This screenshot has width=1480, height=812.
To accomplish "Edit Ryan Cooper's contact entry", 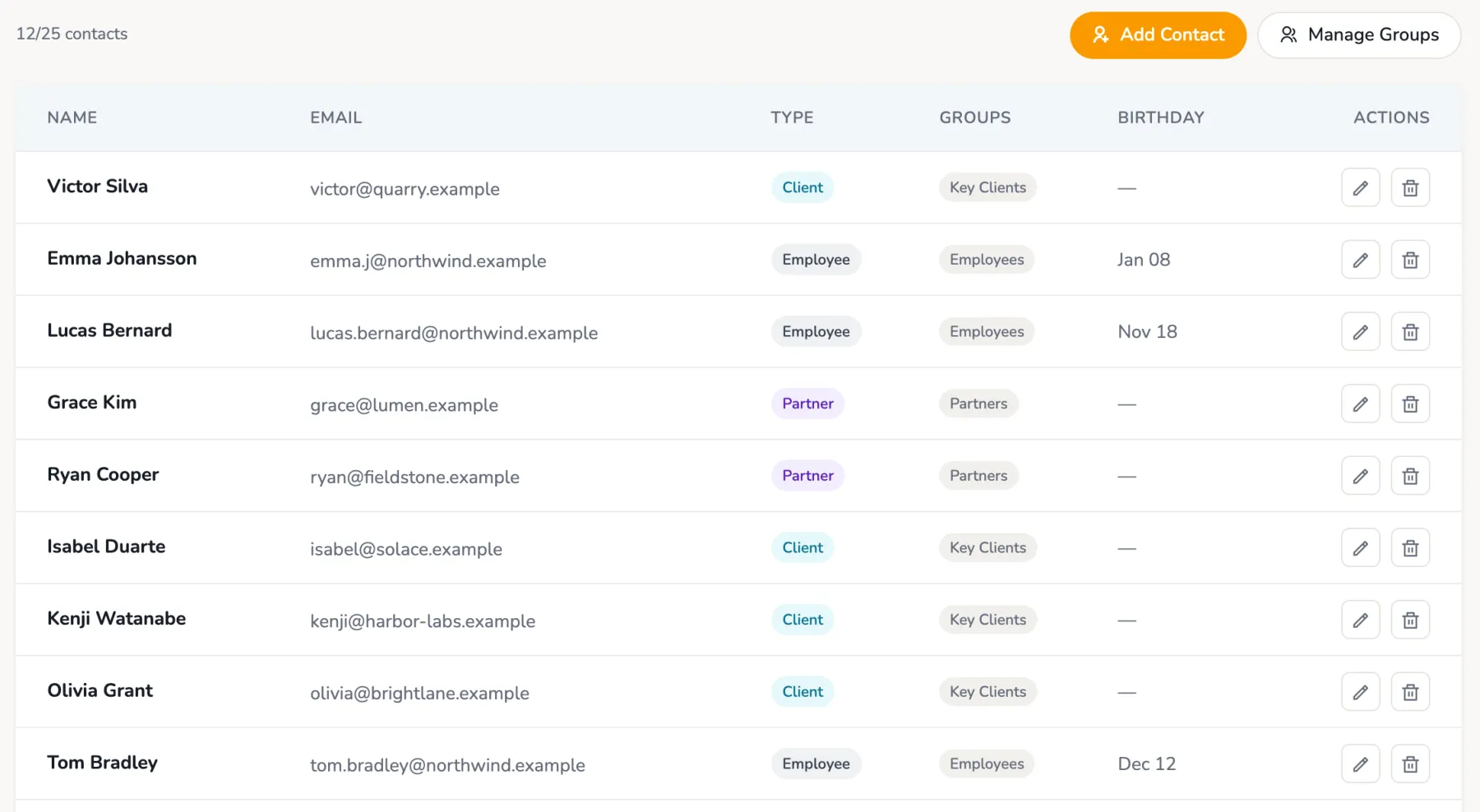I will (1361, 476).
